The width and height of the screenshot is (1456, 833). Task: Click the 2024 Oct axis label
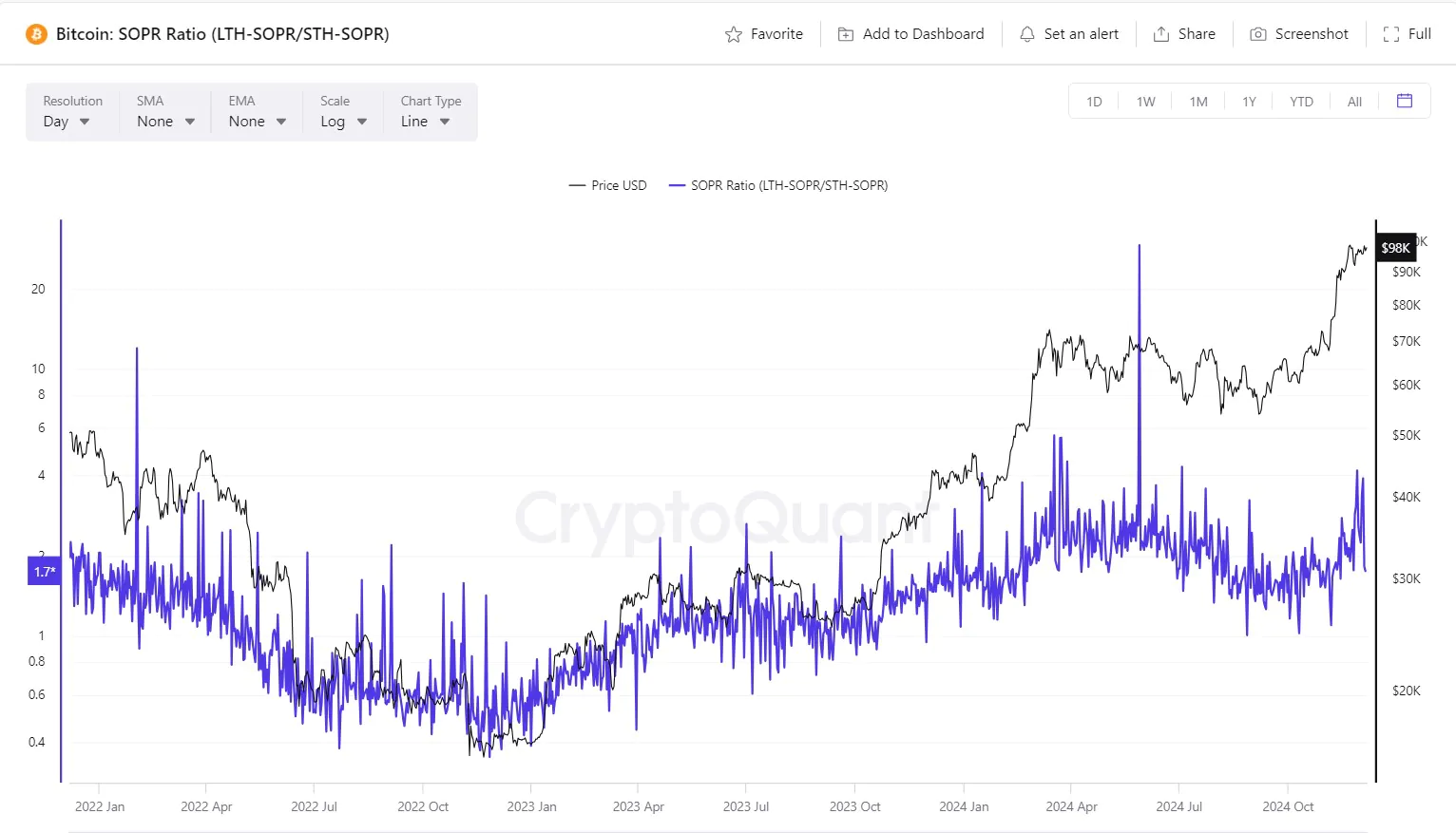[1288, 806]
